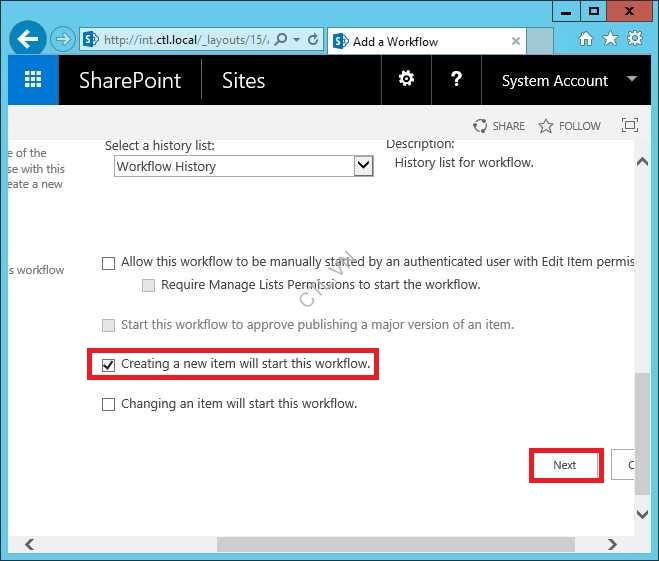This screenshot has height=561, width=659.
Task: Open the Sites link in header
Action: [243, 81]
